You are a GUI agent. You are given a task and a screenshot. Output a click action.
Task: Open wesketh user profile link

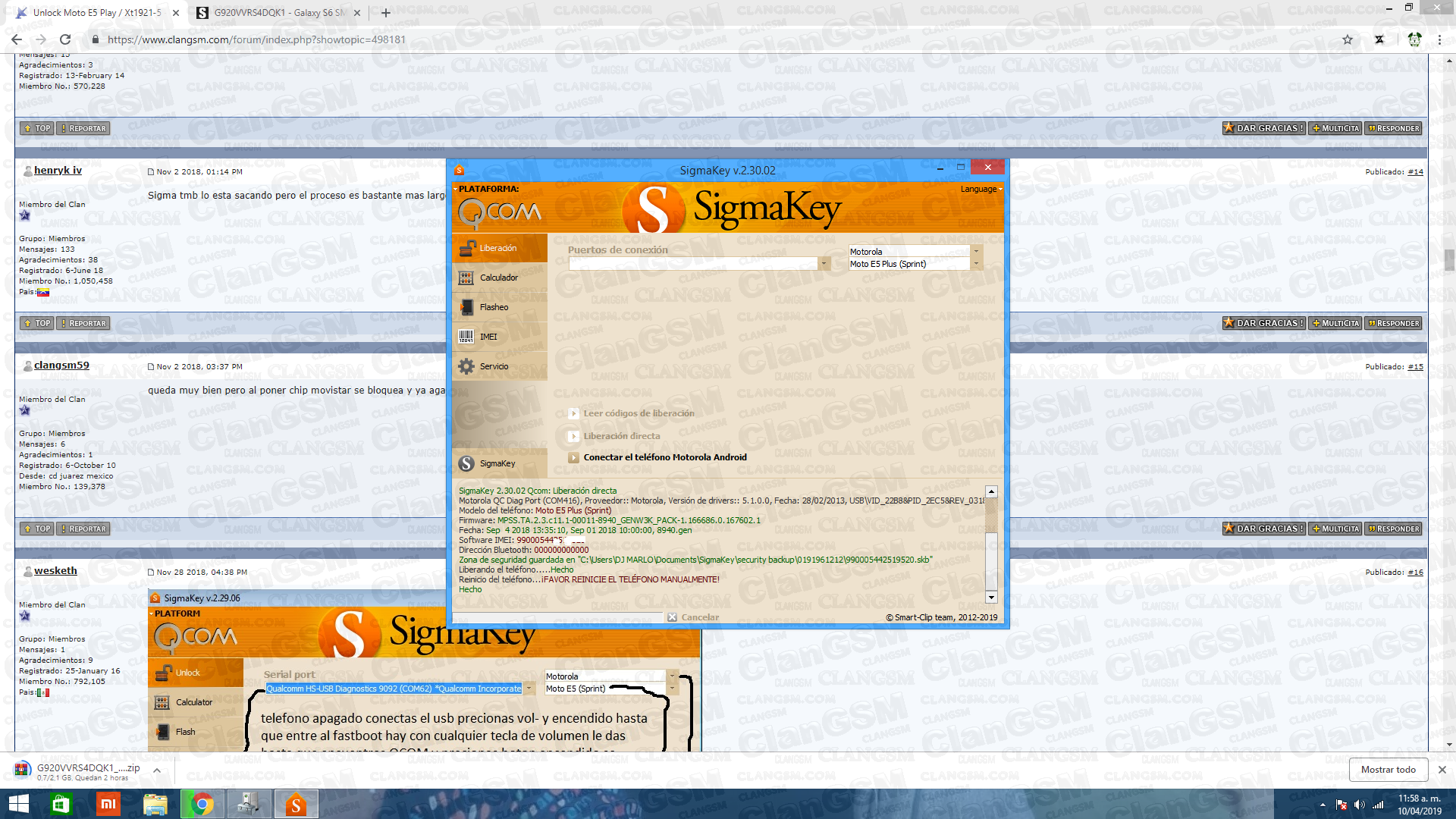coord(55,571)
